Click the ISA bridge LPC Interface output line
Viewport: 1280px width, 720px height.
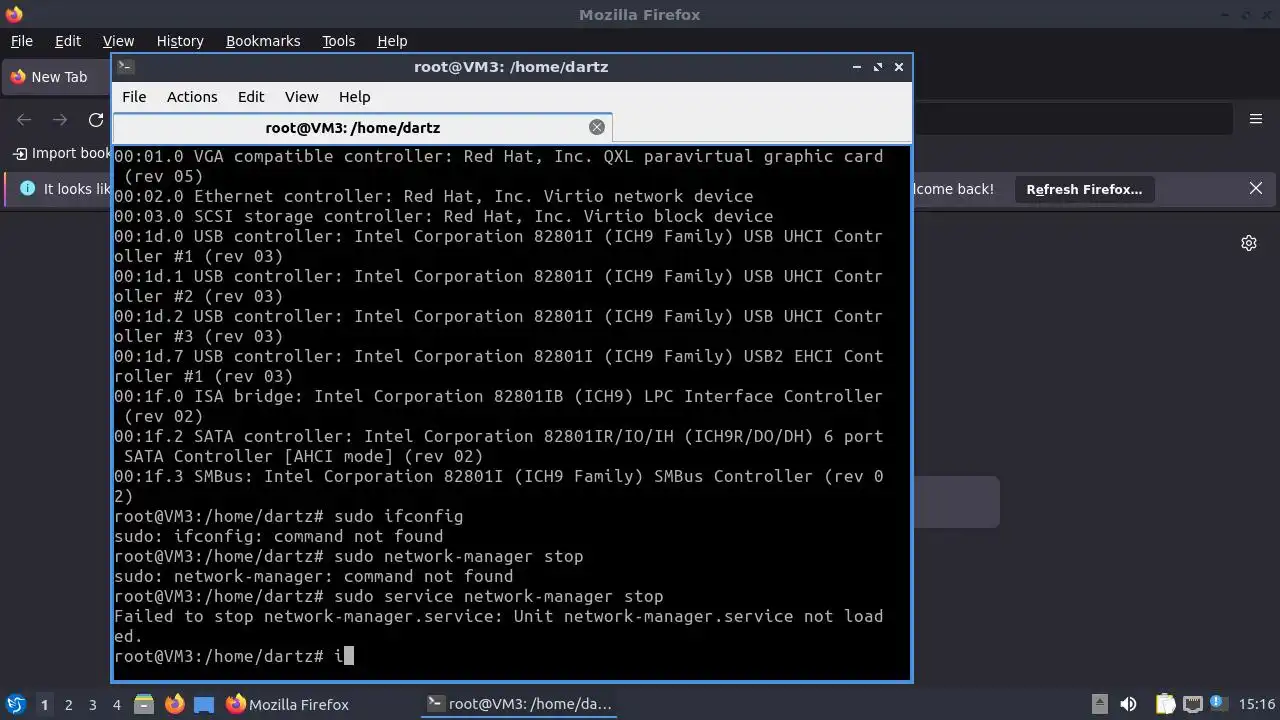pyautogui.click(x=498, y=406)
